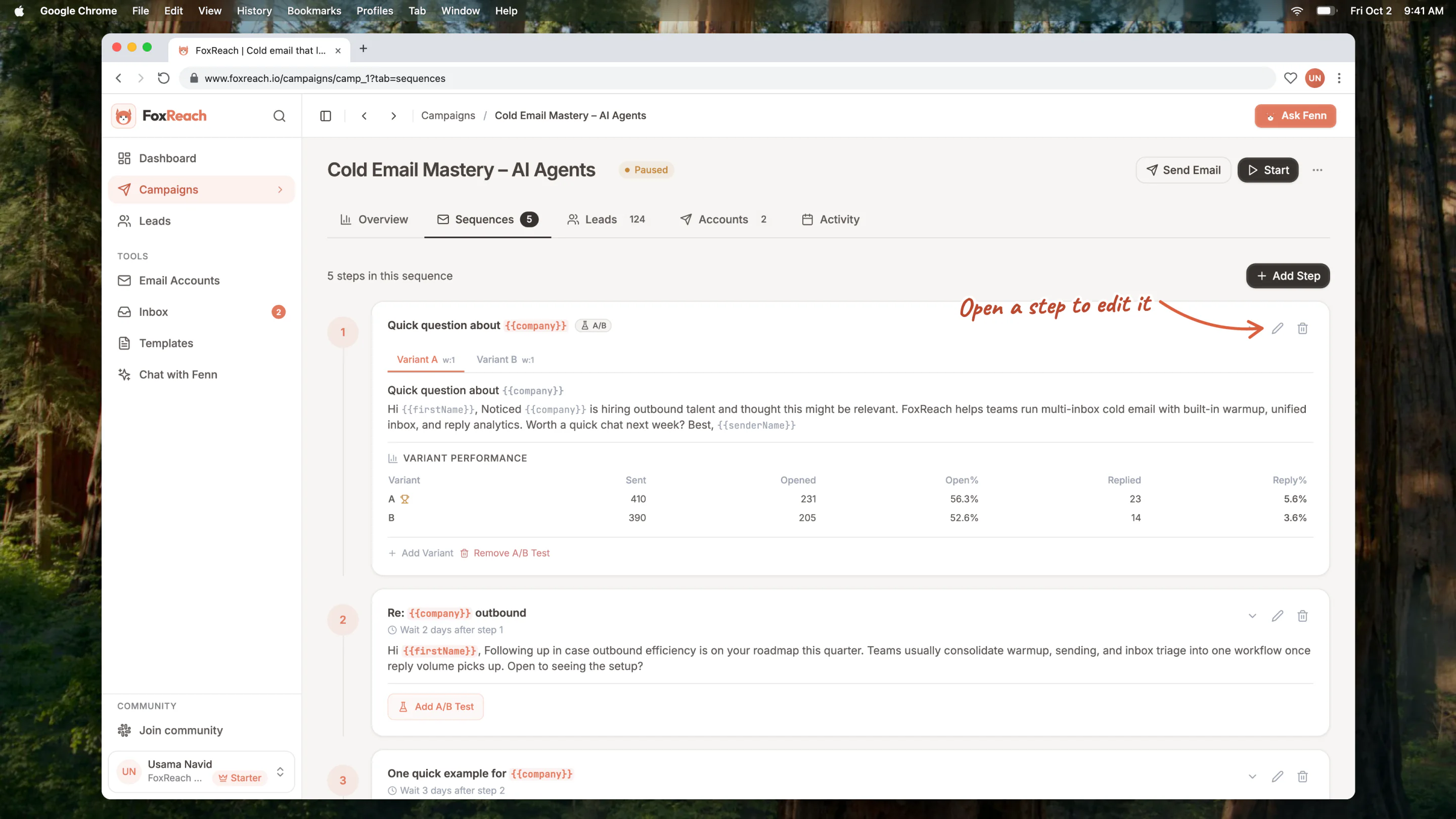Edit step 1 with the pencil icon
1456x819 pixels.
(x=1278, y=329)
